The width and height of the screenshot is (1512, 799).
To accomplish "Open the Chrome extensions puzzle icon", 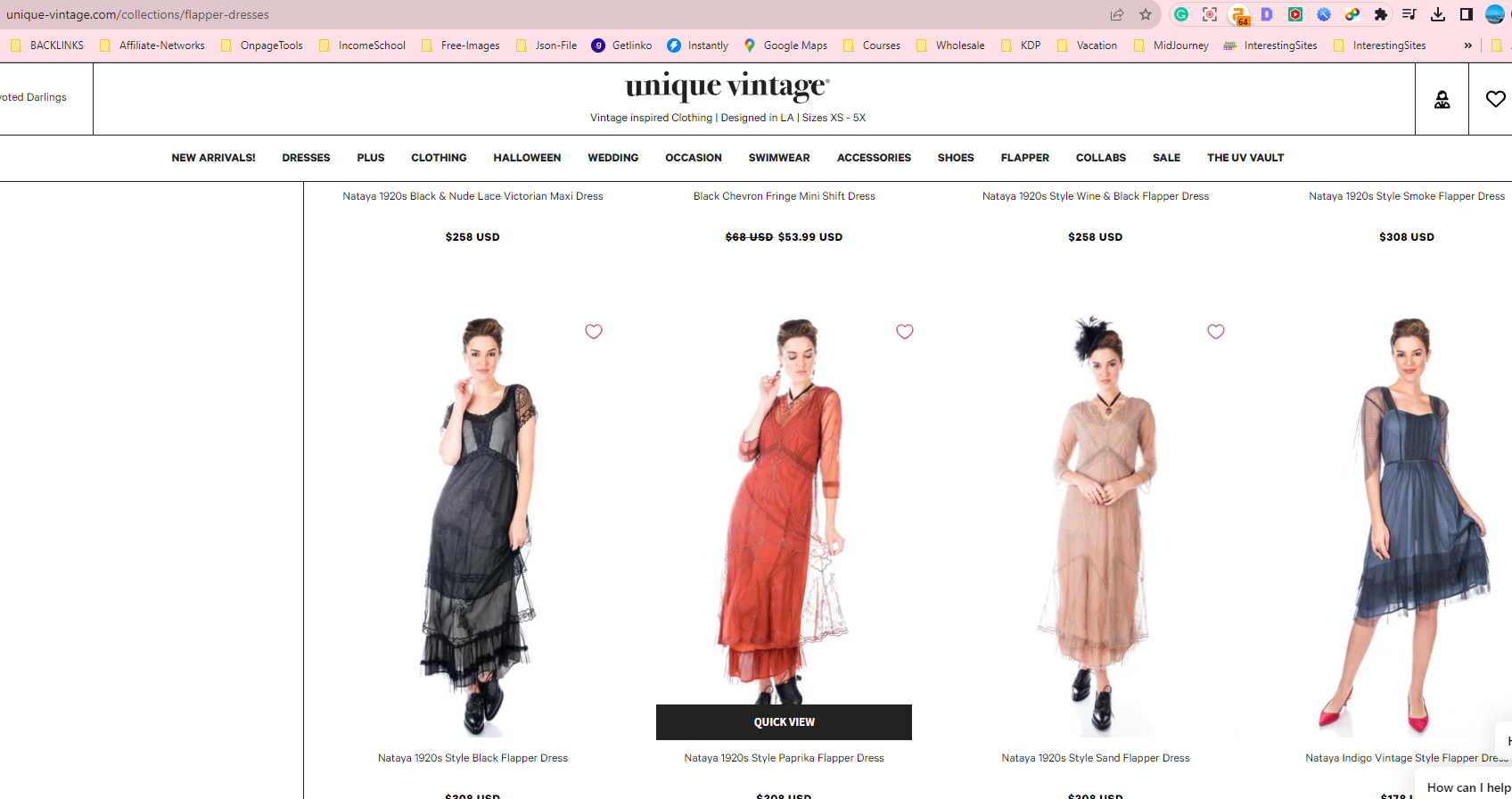I will 1381,14.
